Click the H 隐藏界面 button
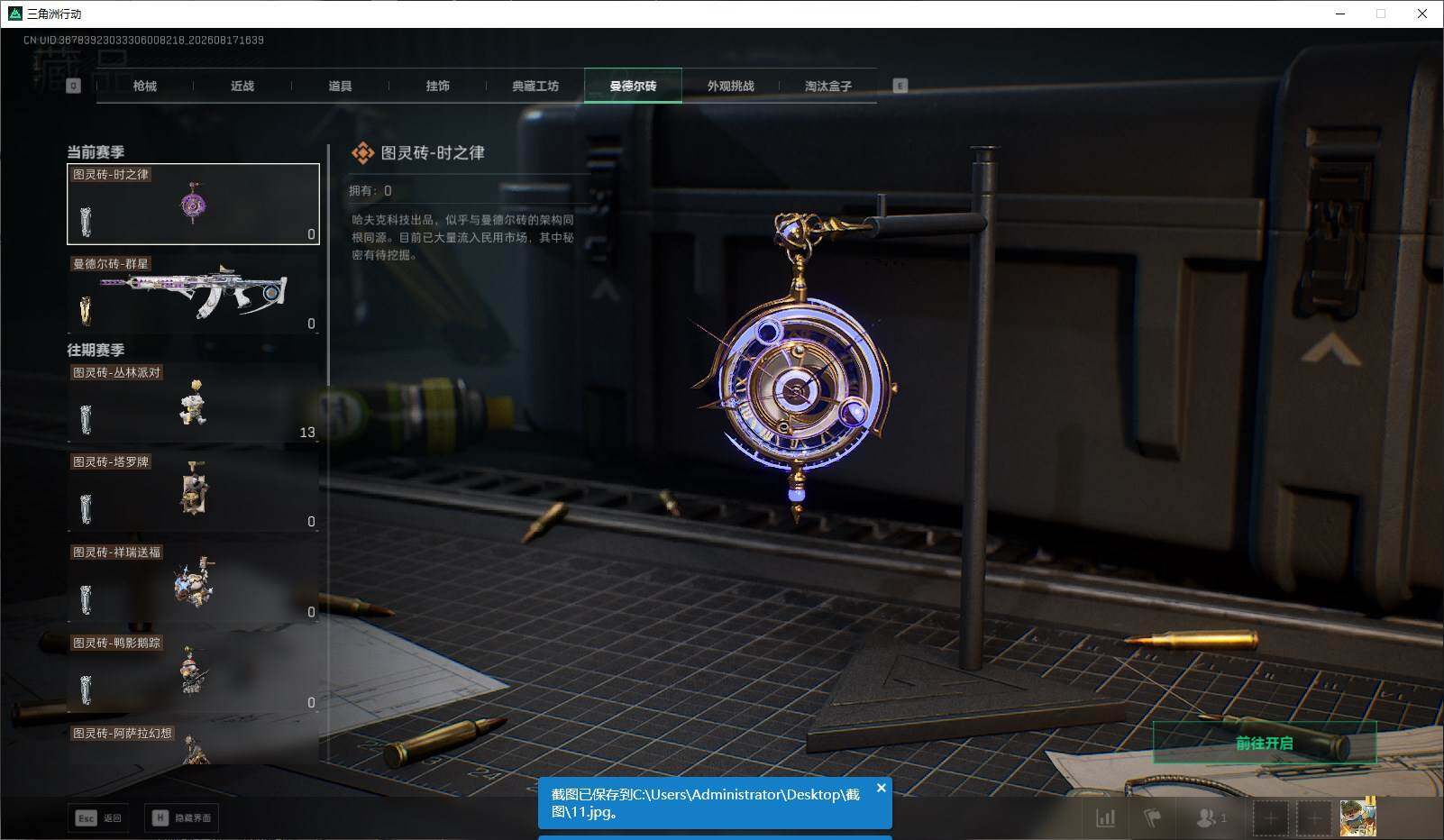Image resolution: width=1444 pixels, height=840 pixels. [182, 817]
